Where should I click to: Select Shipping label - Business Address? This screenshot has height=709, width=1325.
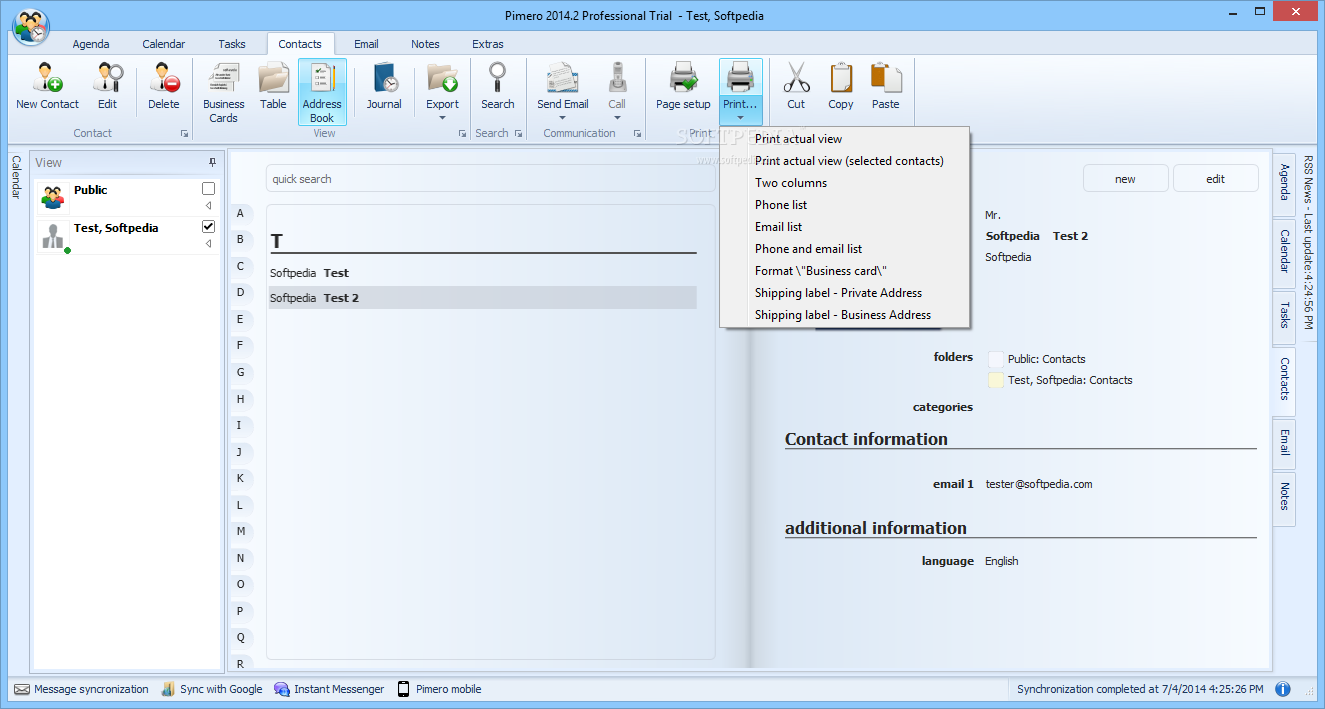click(844, 315)
